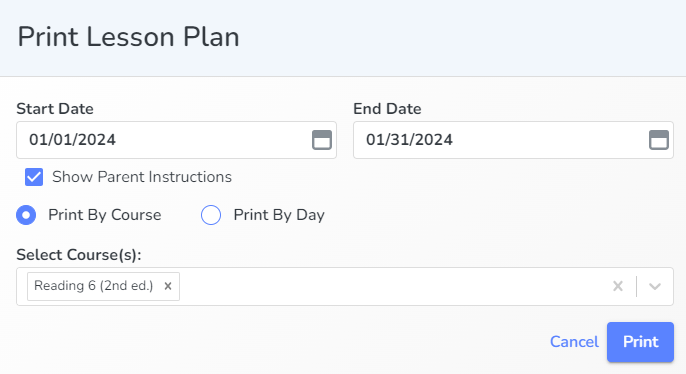
Task: Select the Print By Course radio button
Action: tap(26, 215)
